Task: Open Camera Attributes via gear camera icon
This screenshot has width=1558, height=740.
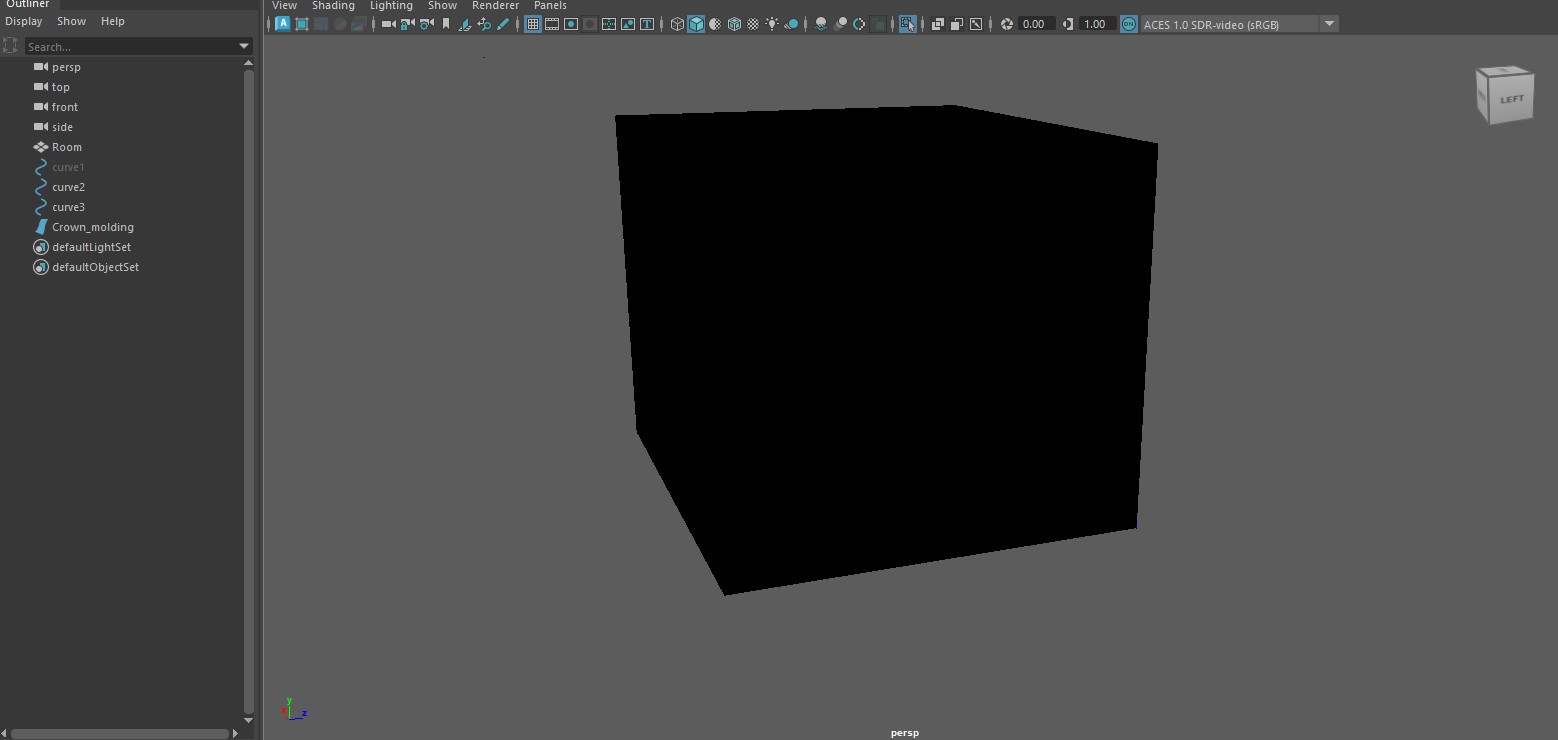Action: click(427, 24)
